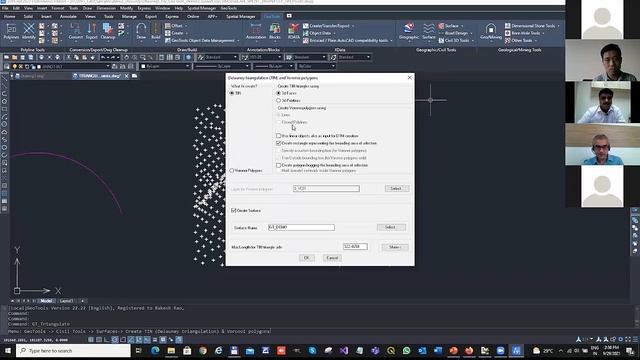The height and width of the screenshot is (360, 640).
Task: Click the Surface Name input field
Action: (301, 227)
